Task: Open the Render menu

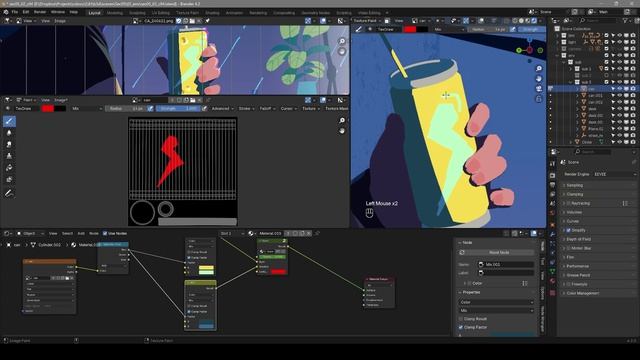Action: [x=40, y=12]
